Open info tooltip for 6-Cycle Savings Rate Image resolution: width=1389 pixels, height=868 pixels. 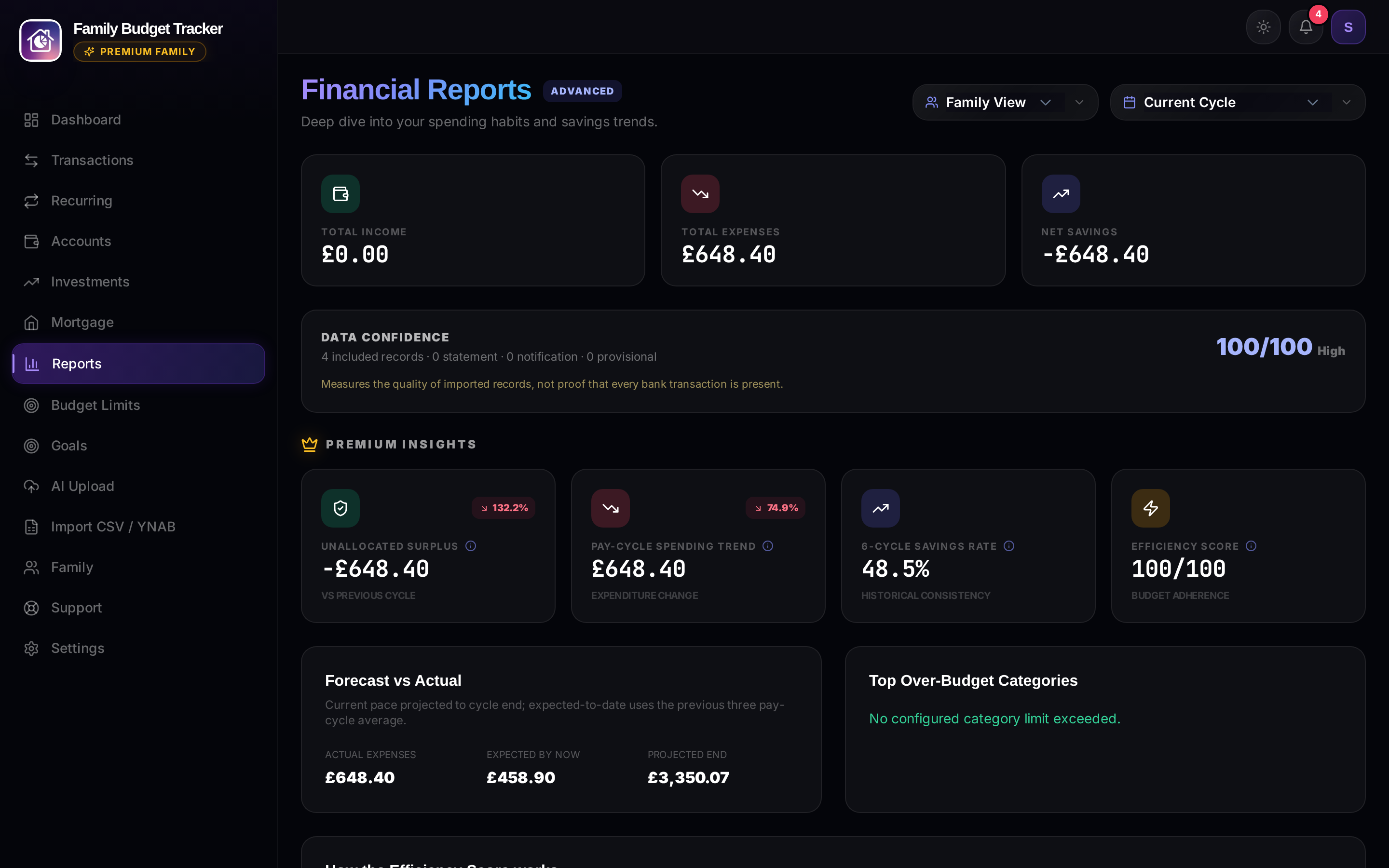pyautogui.click(x=1009, y=546)
